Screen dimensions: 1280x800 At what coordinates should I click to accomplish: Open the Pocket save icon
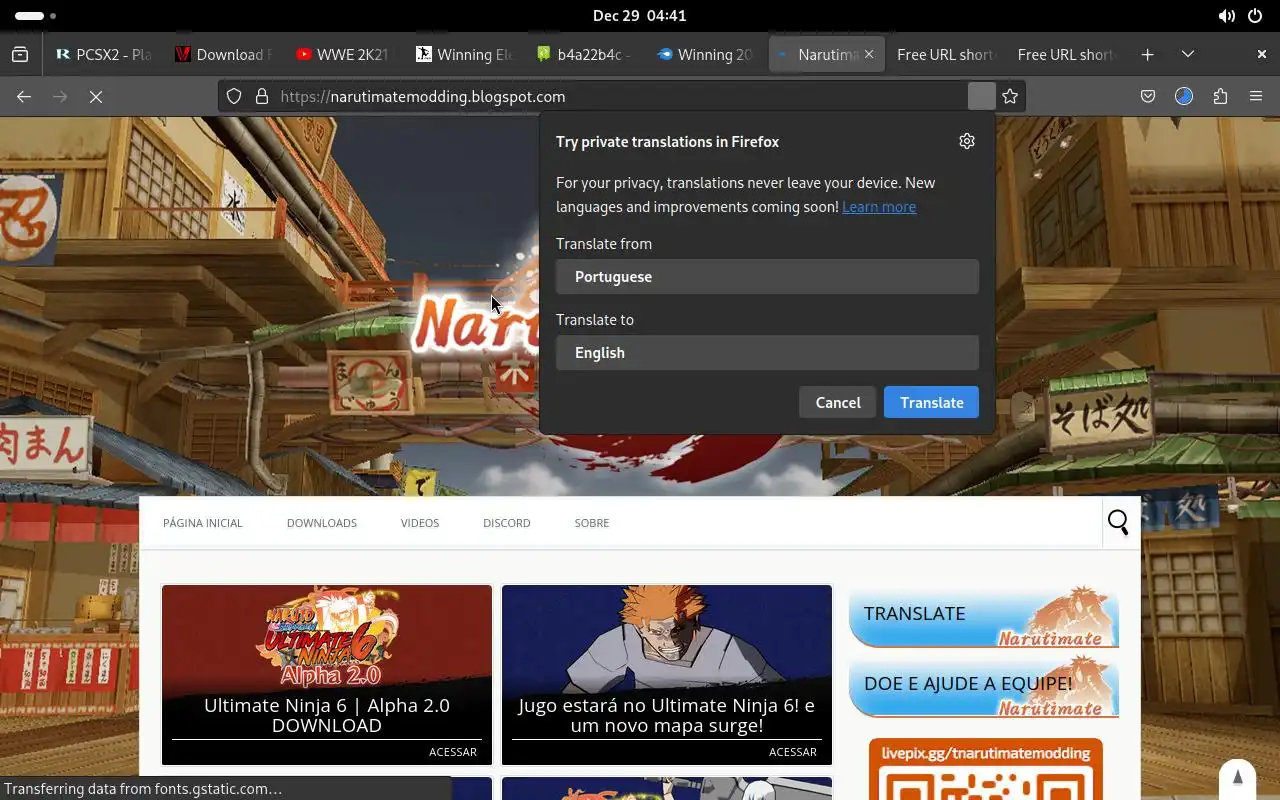(x=1148, y=97)
